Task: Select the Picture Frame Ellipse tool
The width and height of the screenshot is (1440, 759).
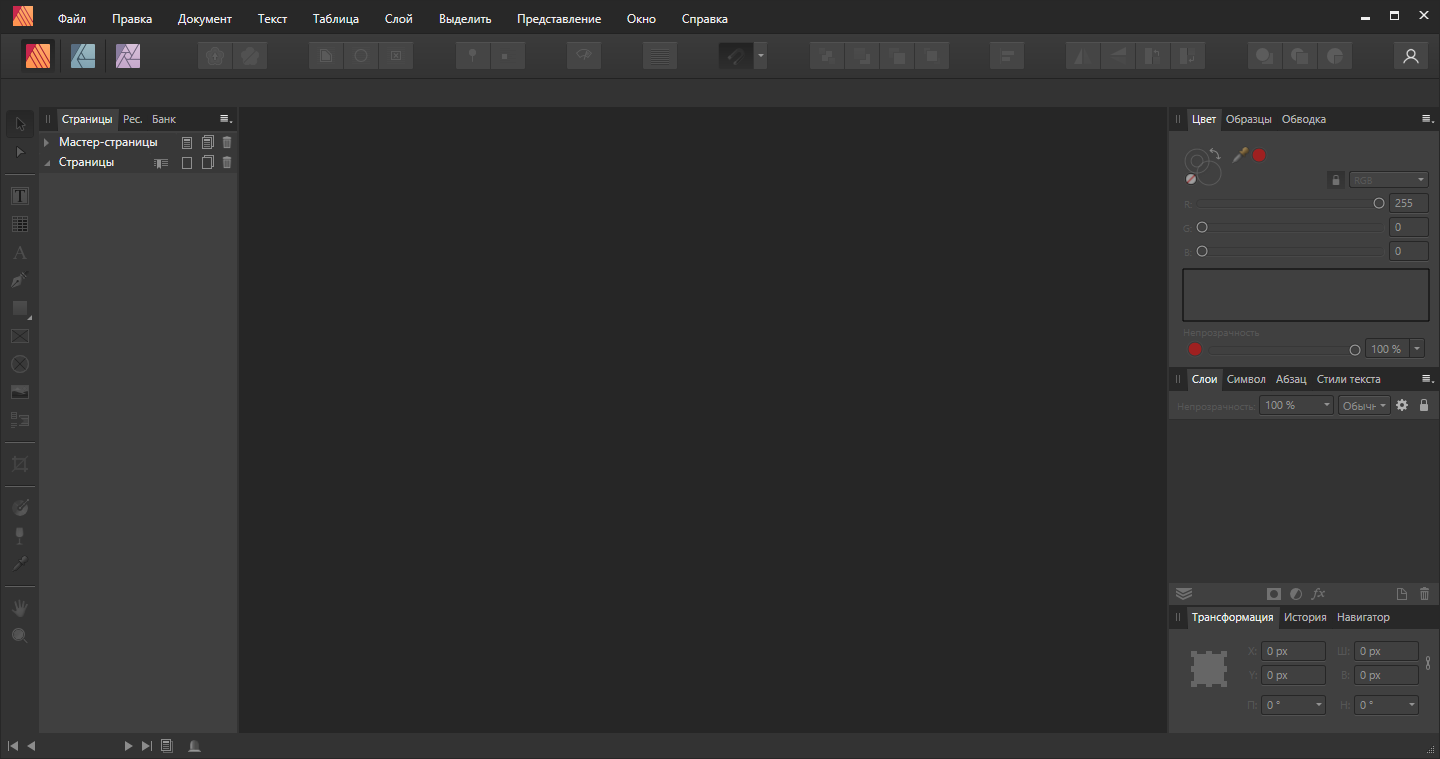Action: (x=20, y=364)
